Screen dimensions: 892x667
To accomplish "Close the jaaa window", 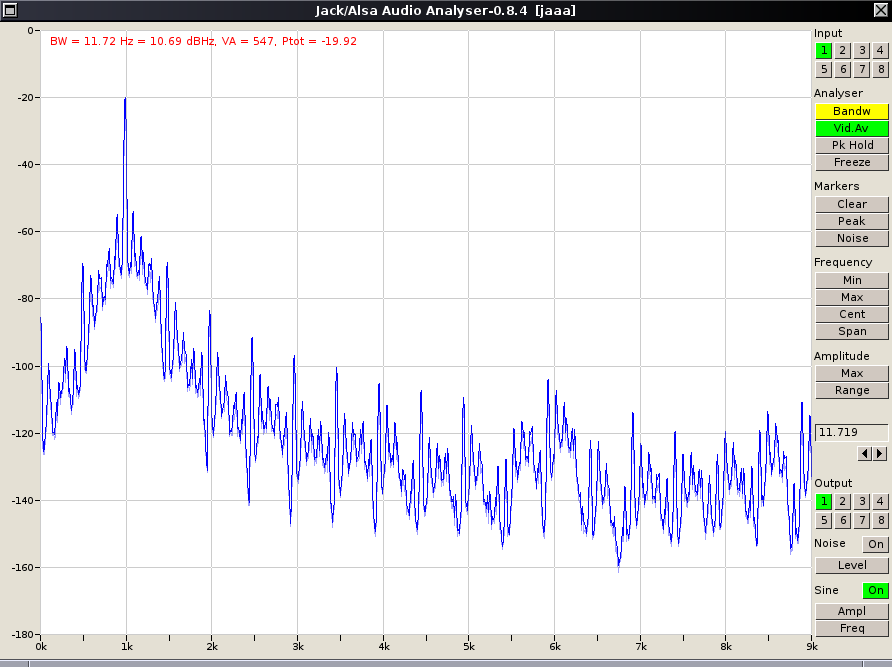I will point(881,10).
